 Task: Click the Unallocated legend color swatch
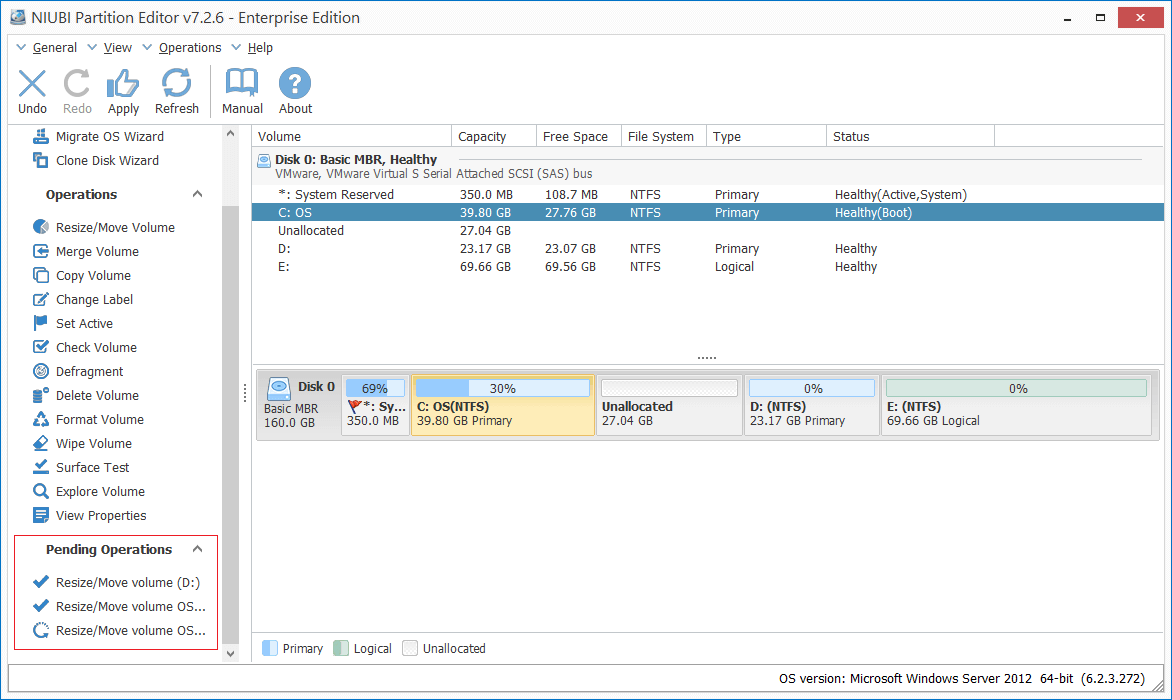410,648
